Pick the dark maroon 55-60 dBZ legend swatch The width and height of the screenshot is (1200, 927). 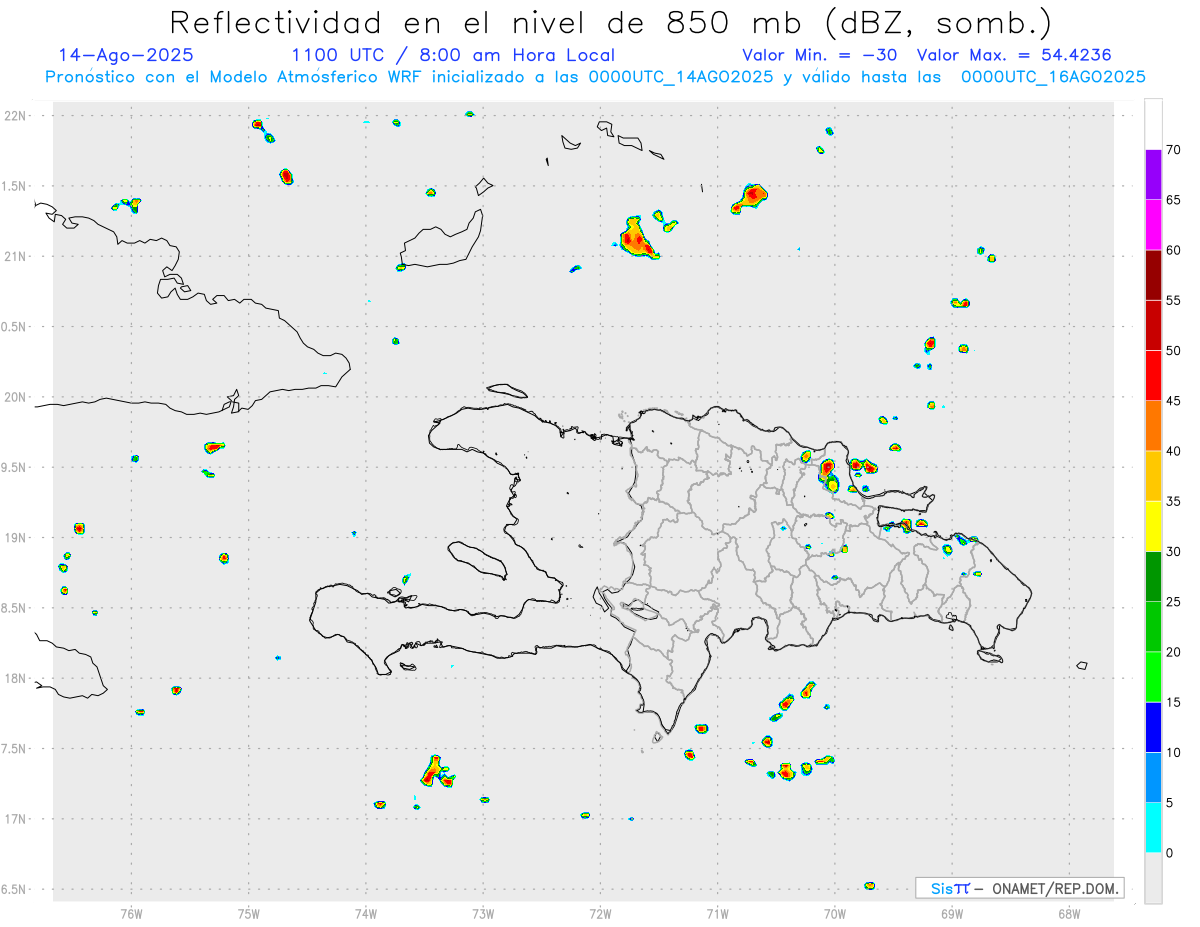[1153, 275]
